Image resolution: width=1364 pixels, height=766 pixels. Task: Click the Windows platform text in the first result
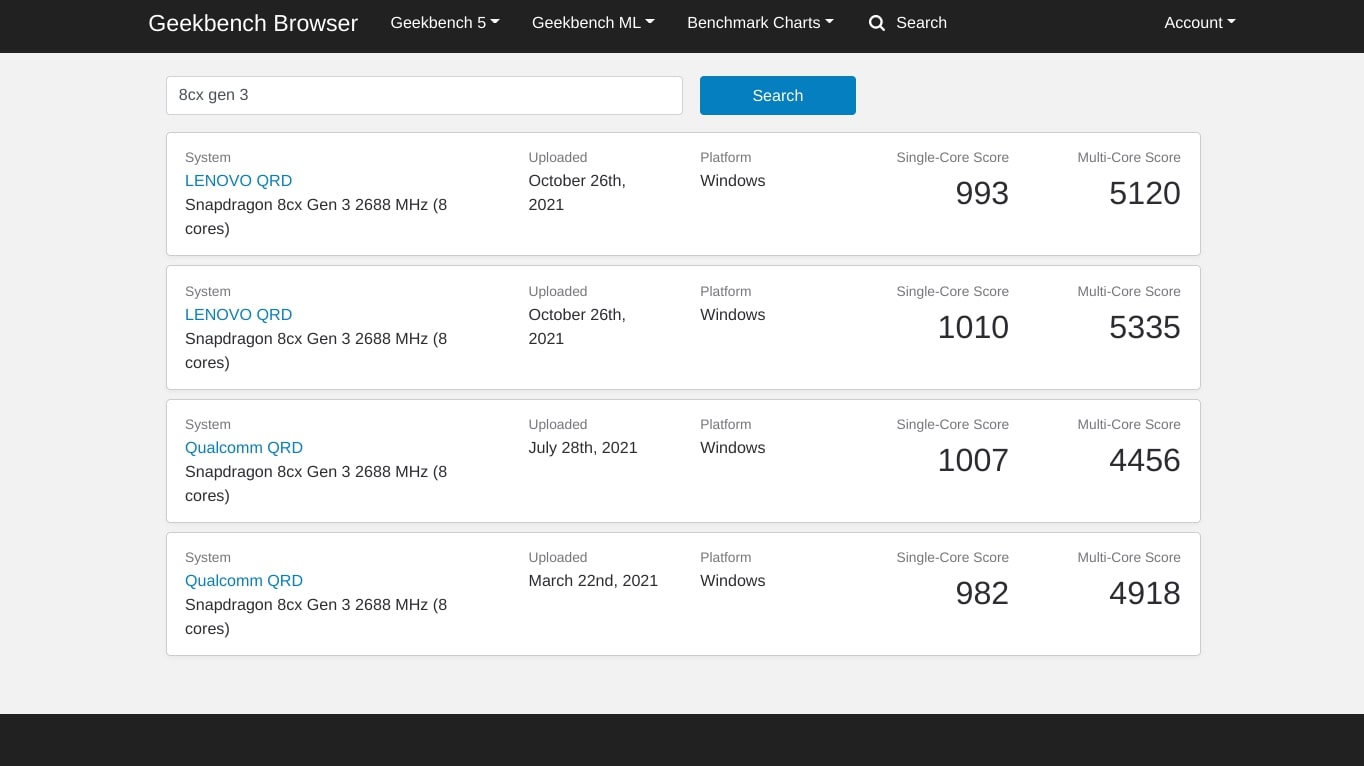[732, 181]
